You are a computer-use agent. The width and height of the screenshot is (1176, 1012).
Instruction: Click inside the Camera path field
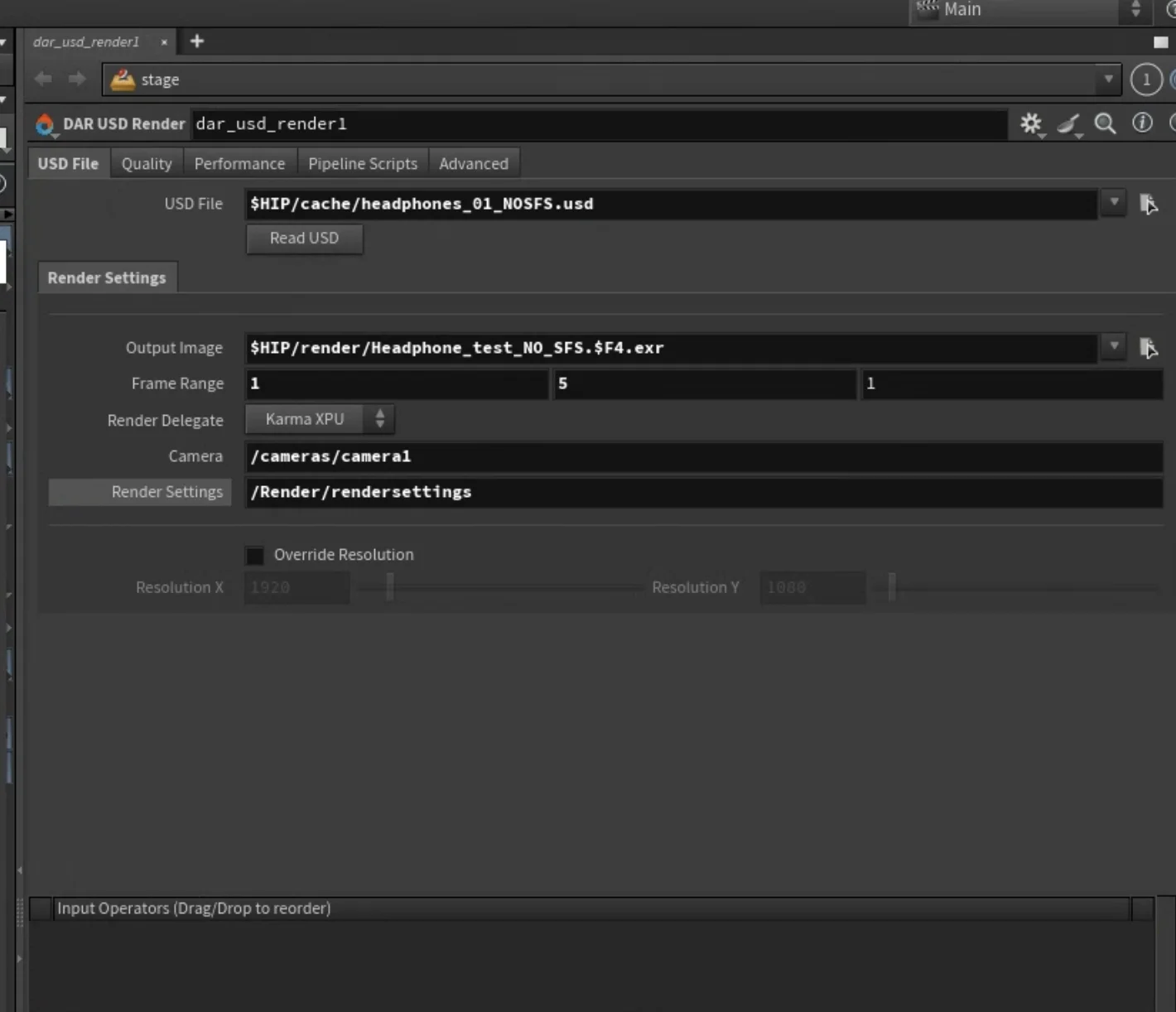(580, 455)
